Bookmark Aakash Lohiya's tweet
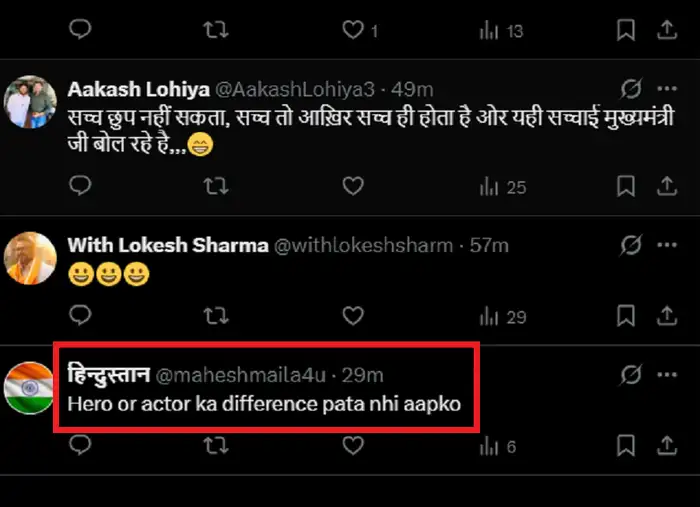This screenshot has height=507, width=700. tap(626, 186)
